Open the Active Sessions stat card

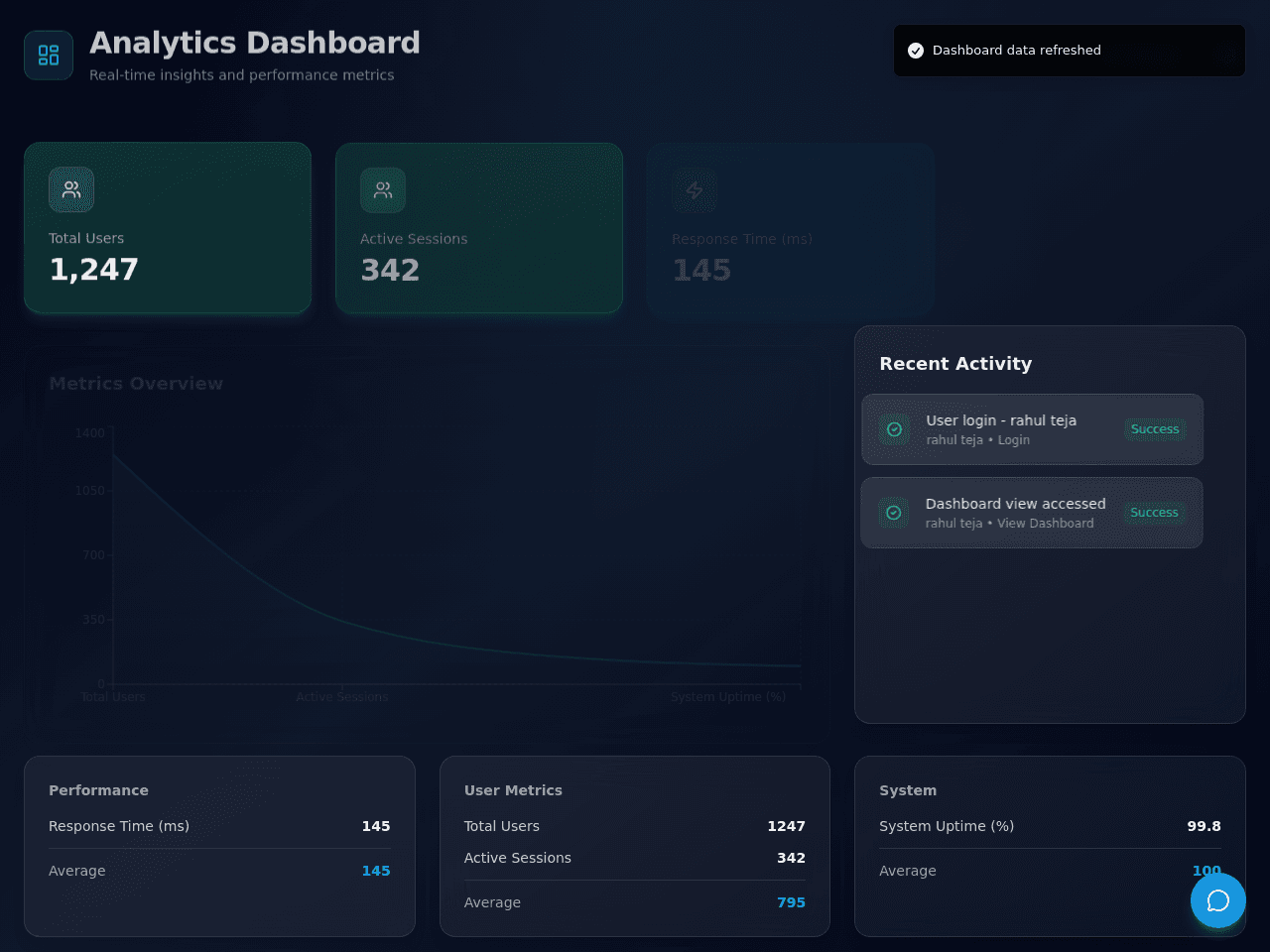coord(479,228)
